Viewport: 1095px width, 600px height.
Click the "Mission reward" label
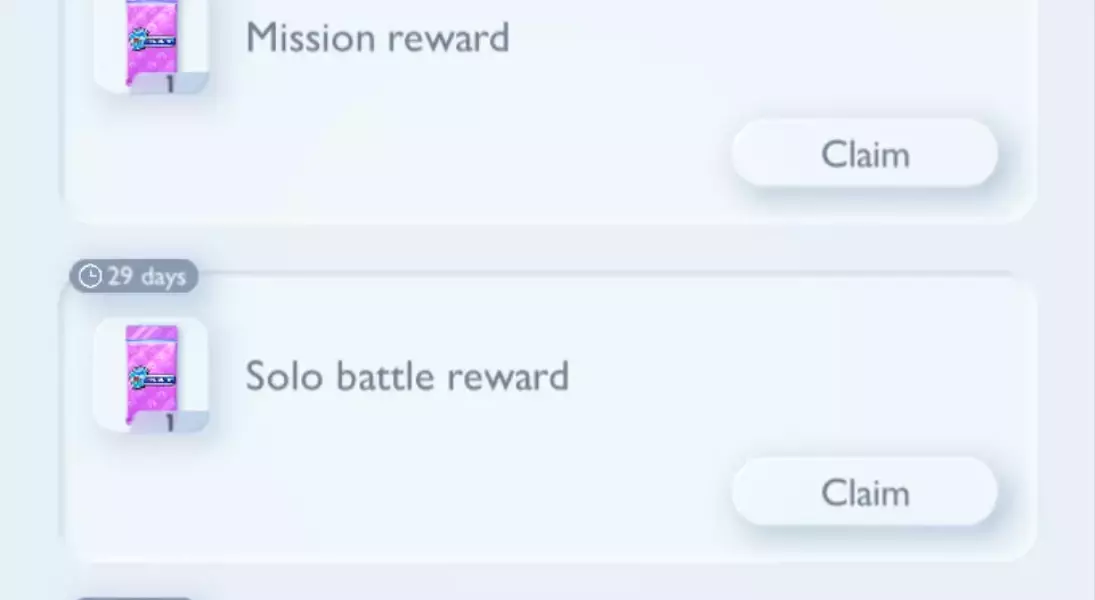click(x=377, y=38)
